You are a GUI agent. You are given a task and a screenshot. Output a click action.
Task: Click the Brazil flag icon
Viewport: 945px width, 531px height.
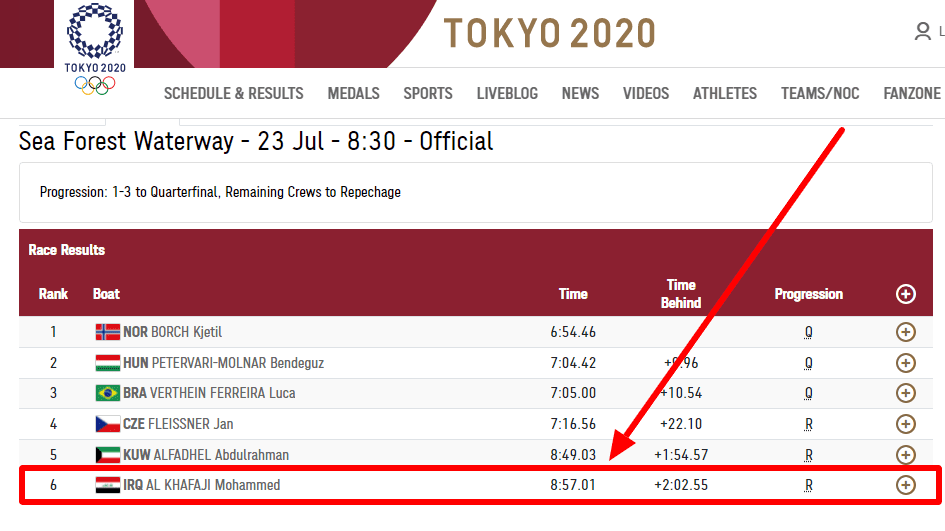(x=107, y=393)
